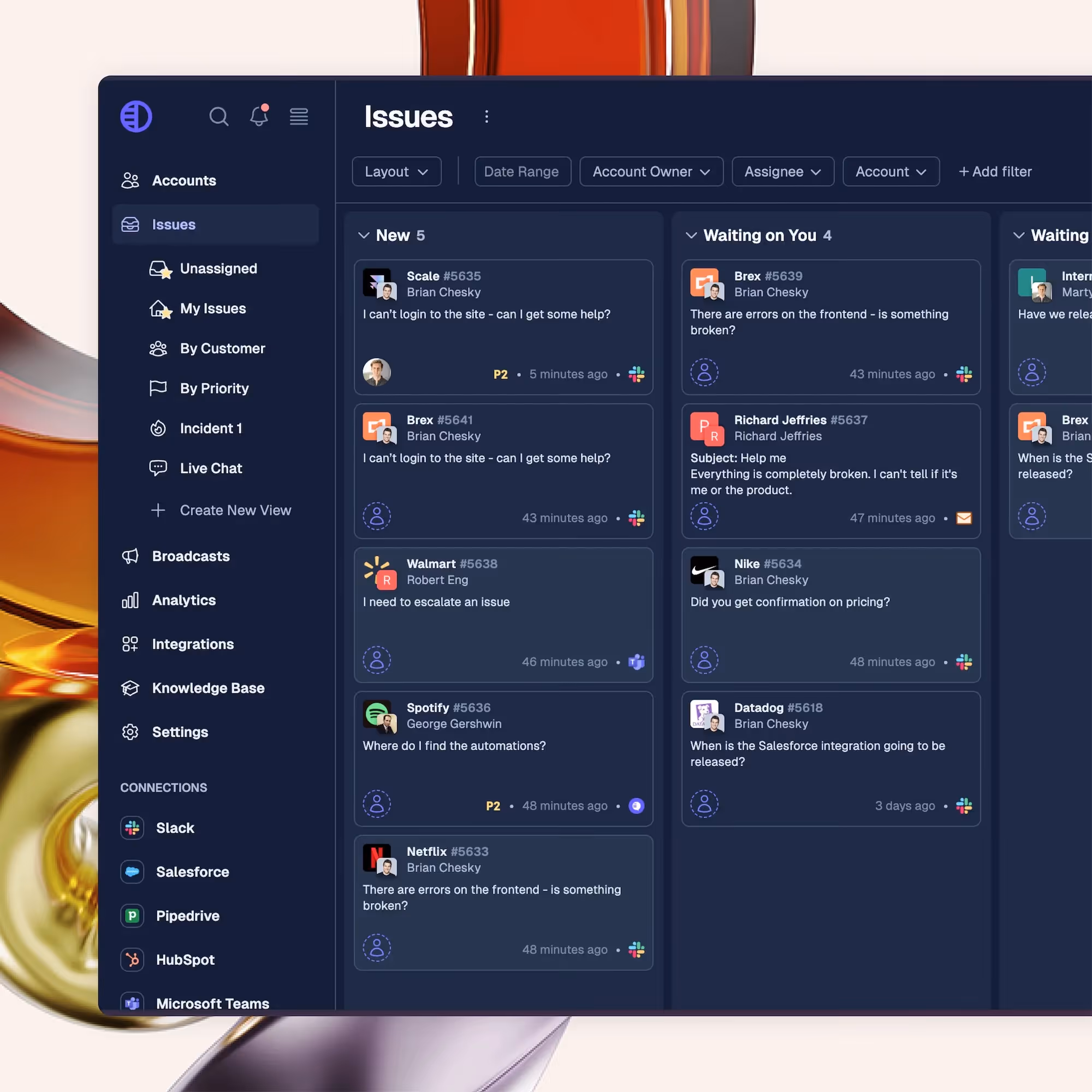This screenshot has width=1092, height=1092.
Task: Click assignee photo on Scale #5635 card
Action: [x=377, y=372]
